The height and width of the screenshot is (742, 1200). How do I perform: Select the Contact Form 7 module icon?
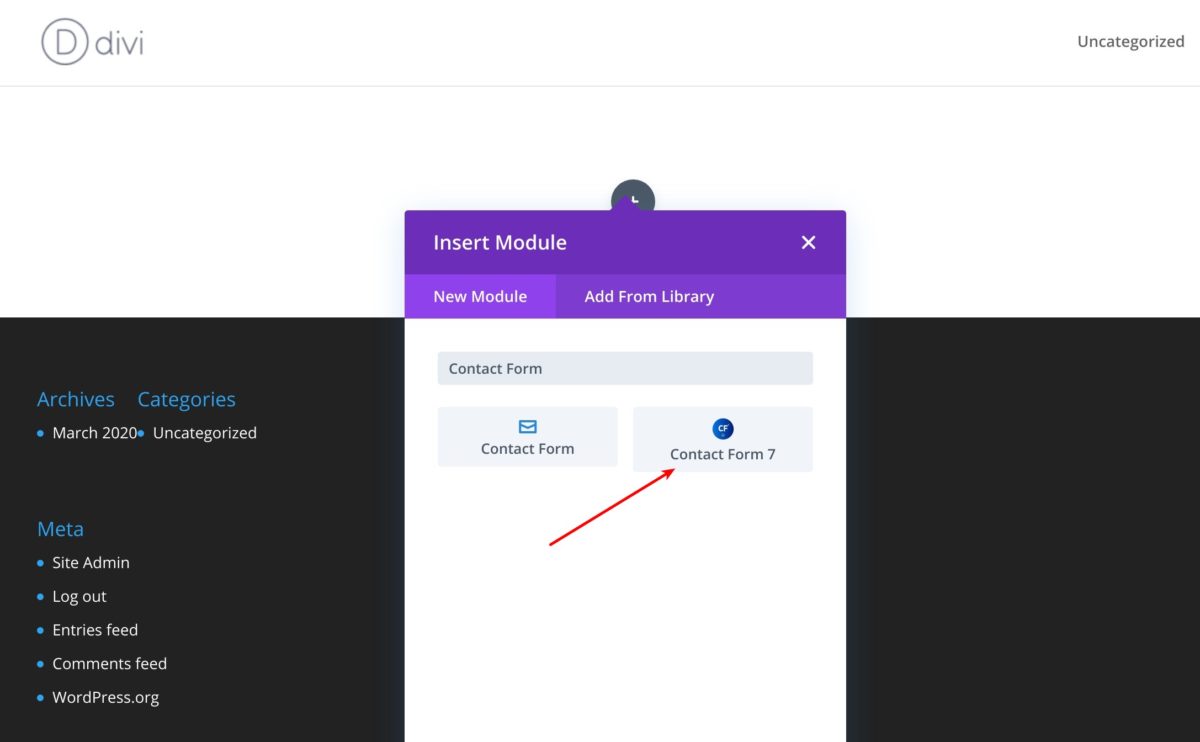pos(722,440)
